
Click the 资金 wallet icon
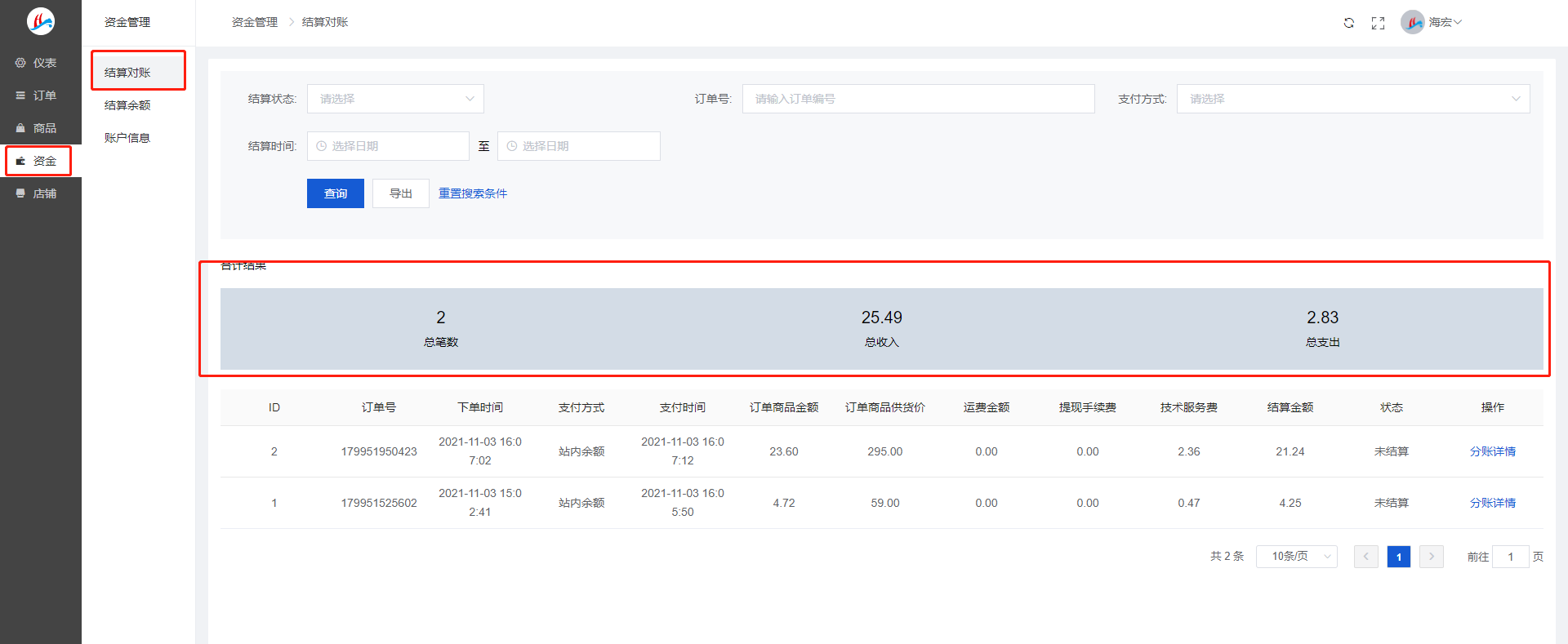pos(20,161)
